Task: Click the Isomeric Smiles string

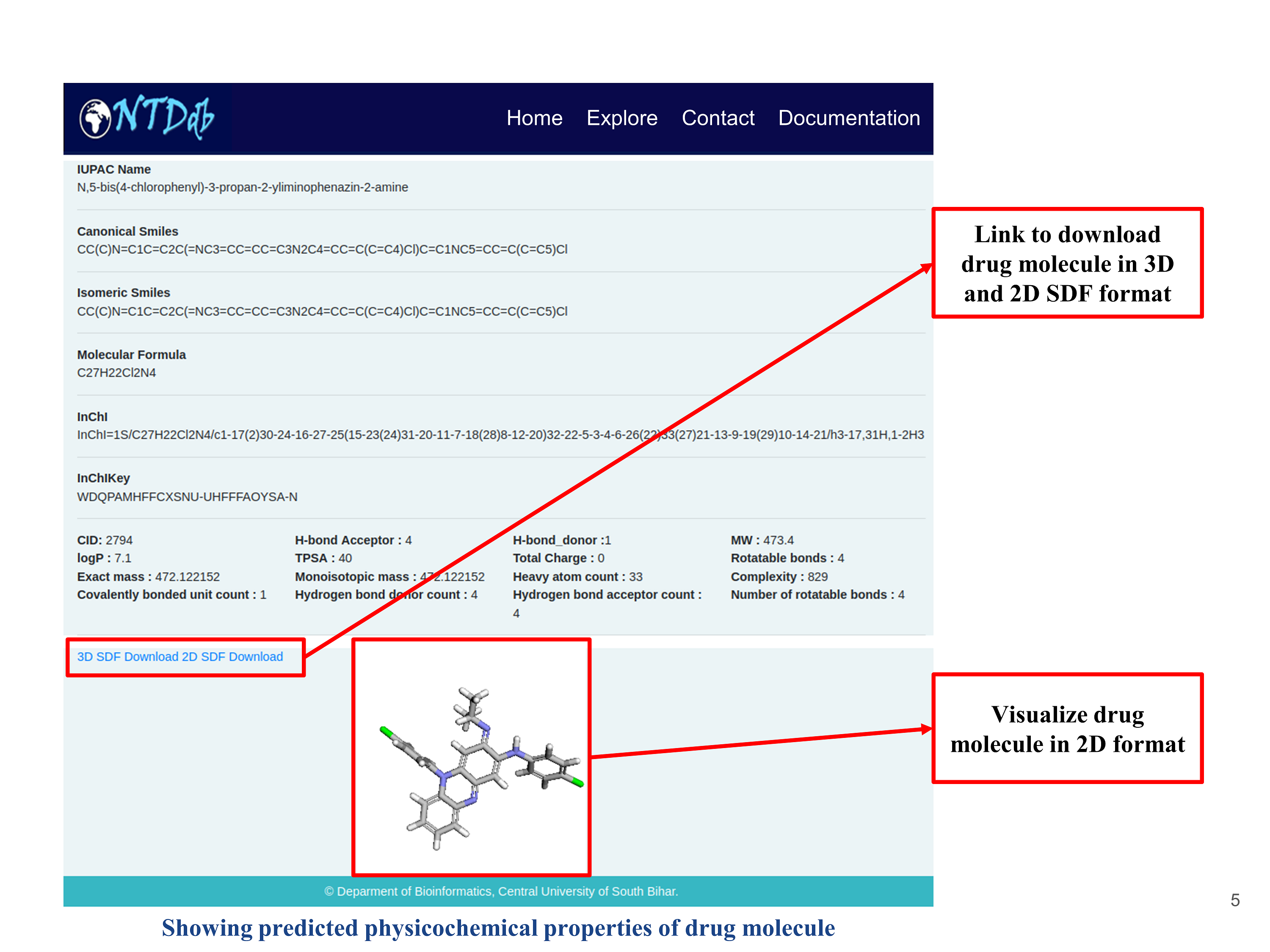Action: (322, 311)
